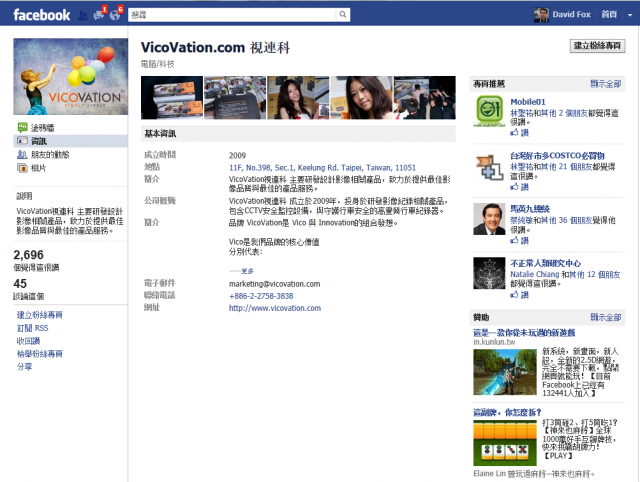
Task: Click the 2,696 likes count
Action: [29, 255]
